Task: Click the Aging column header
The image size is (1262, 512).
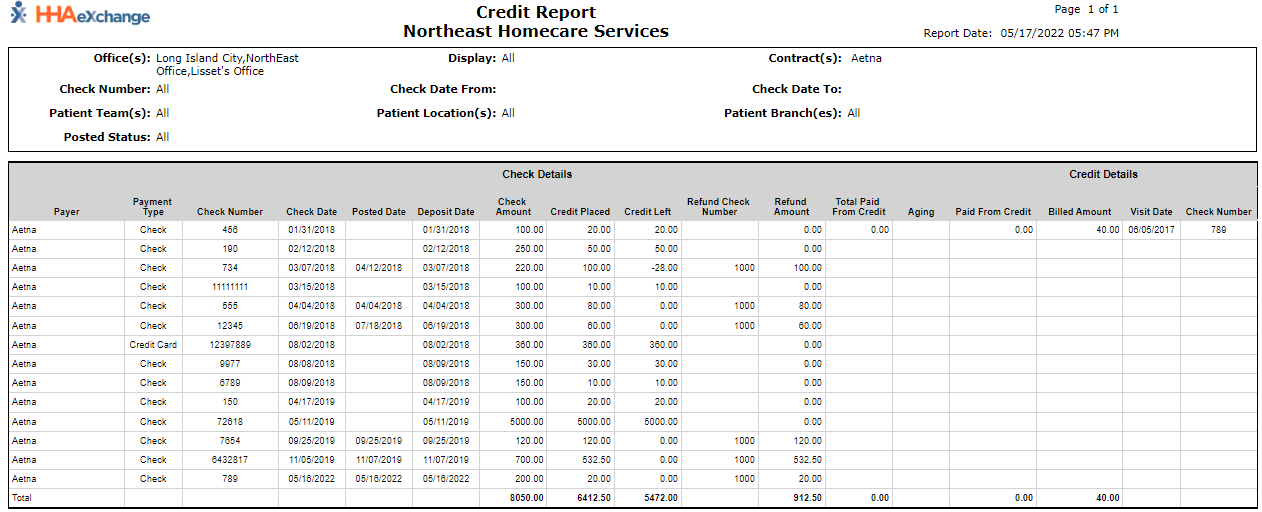Action: pos(921,212)
